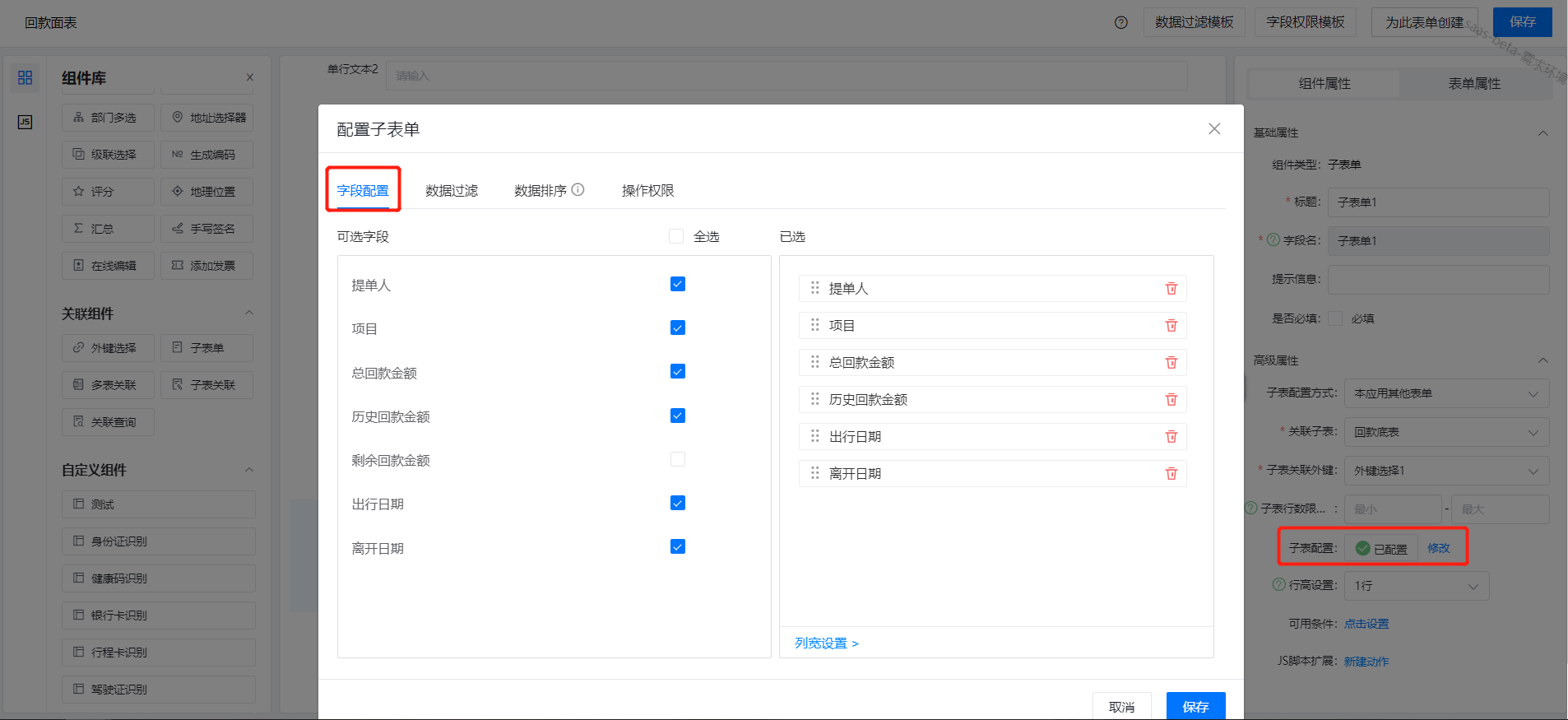
Task: Open component grid view in left sidebar
Action: point(25,77)
